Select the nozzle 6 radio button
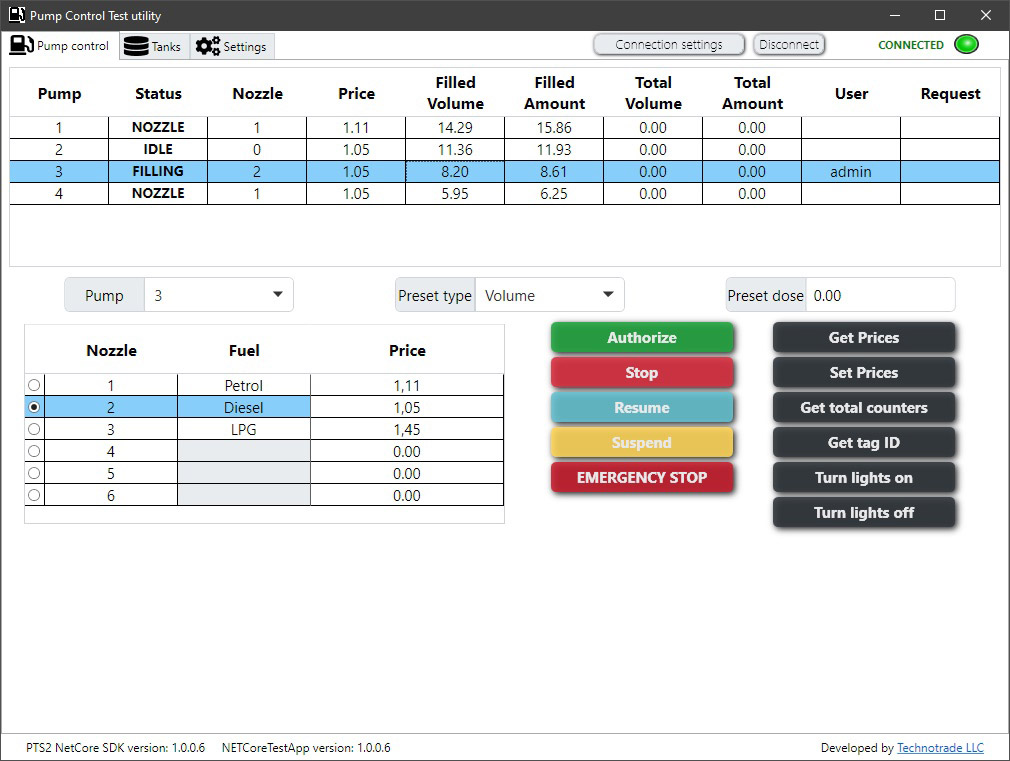The image size is (1010, 761). [x=34, y=495]
